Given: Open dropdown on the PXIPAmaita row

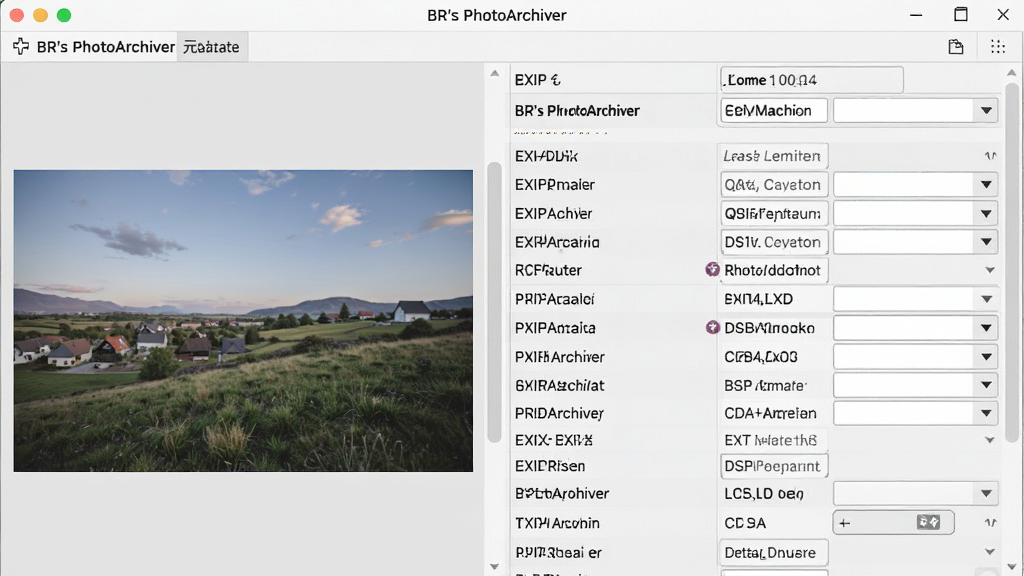Looking at the screenshot, I should [x=986, y=327].
